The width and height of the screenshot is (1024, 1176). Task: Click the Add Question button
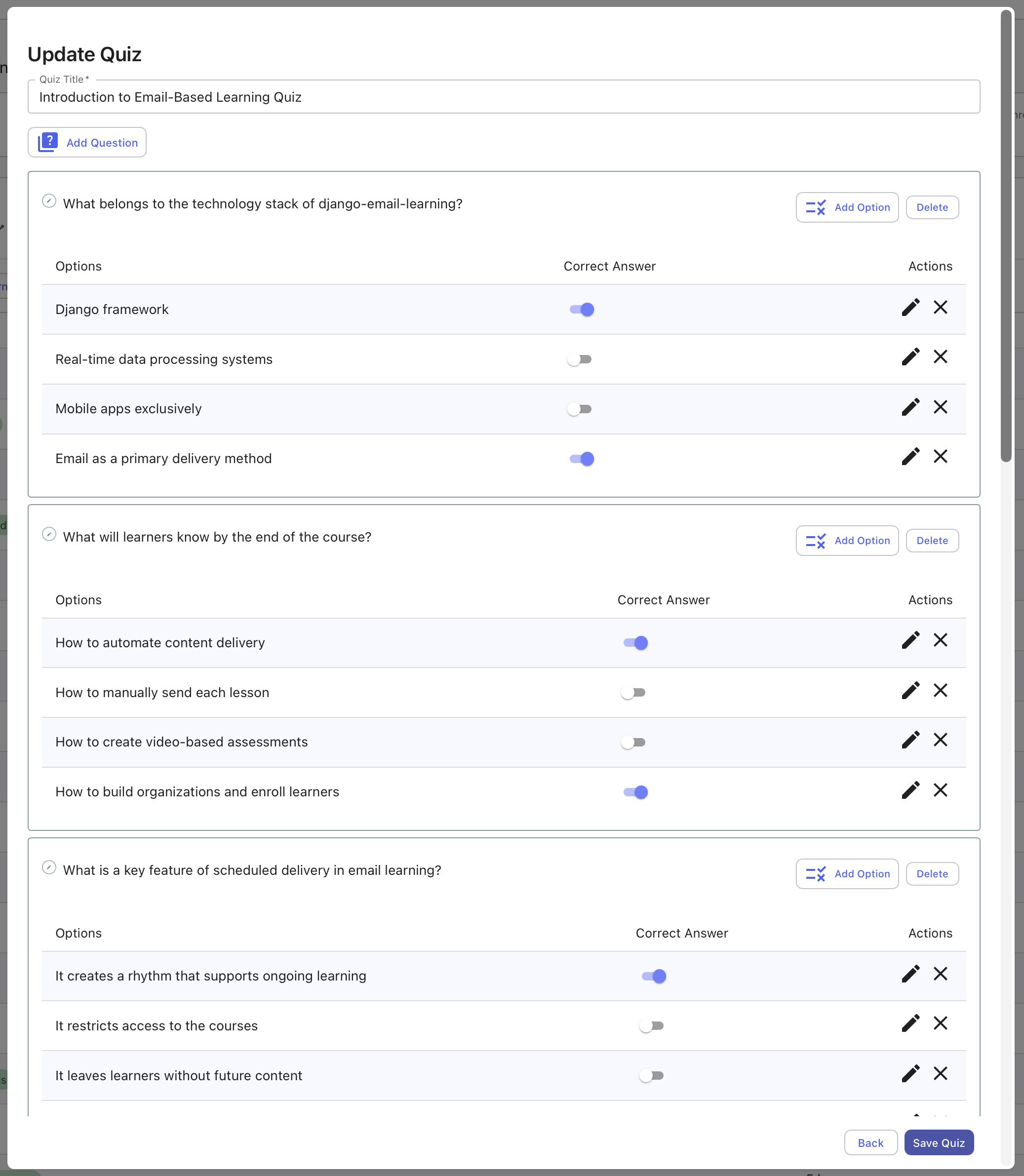click(x=87, y=142)
